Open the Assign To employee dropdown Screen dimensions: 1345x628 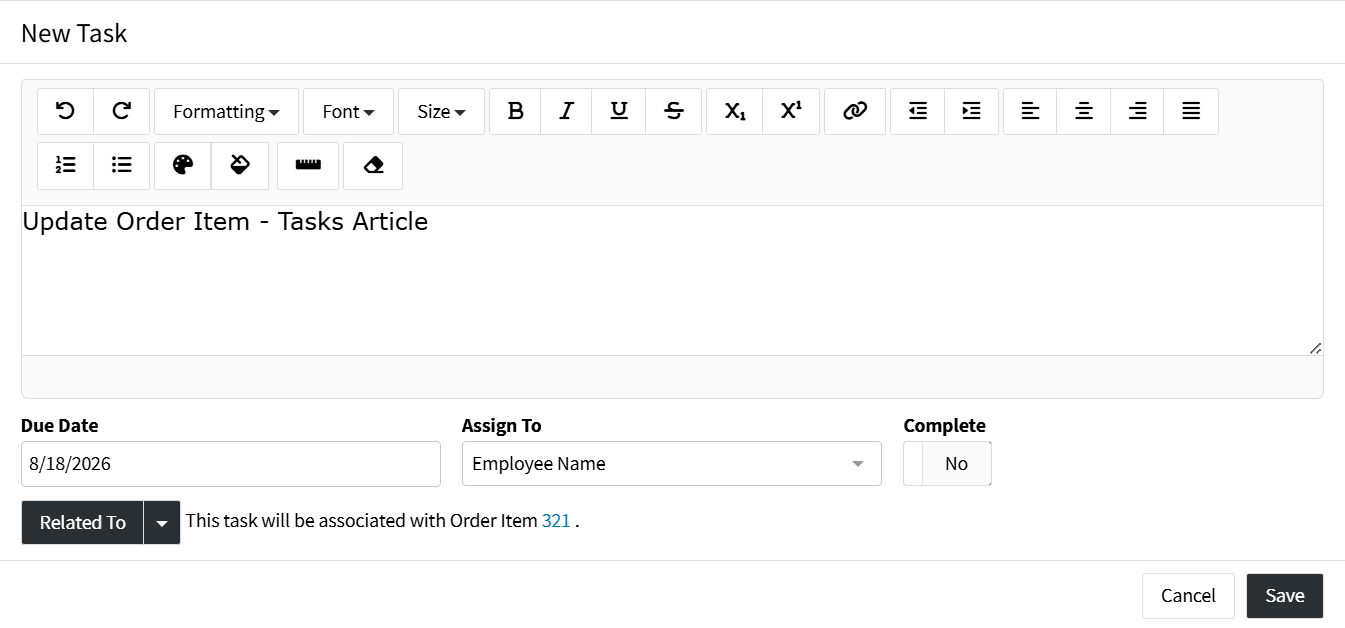click(x=672, y=464)
